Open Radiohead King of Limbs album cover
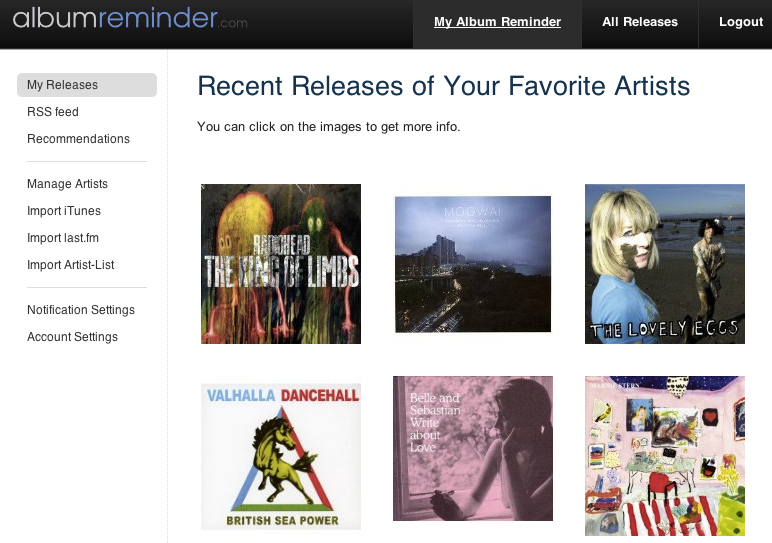772x543 pixels. pos(281,264)
